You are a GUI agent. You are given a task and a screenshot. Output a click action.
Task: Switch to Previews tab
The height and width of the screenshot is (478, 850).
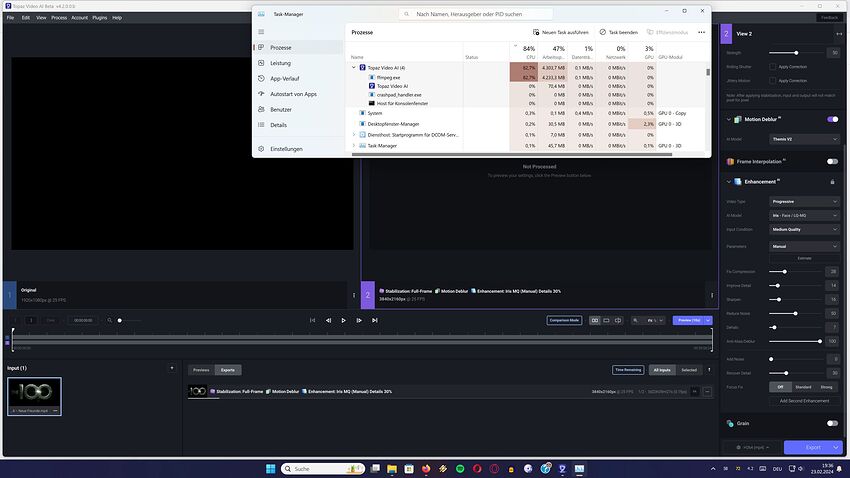(201, 370)
